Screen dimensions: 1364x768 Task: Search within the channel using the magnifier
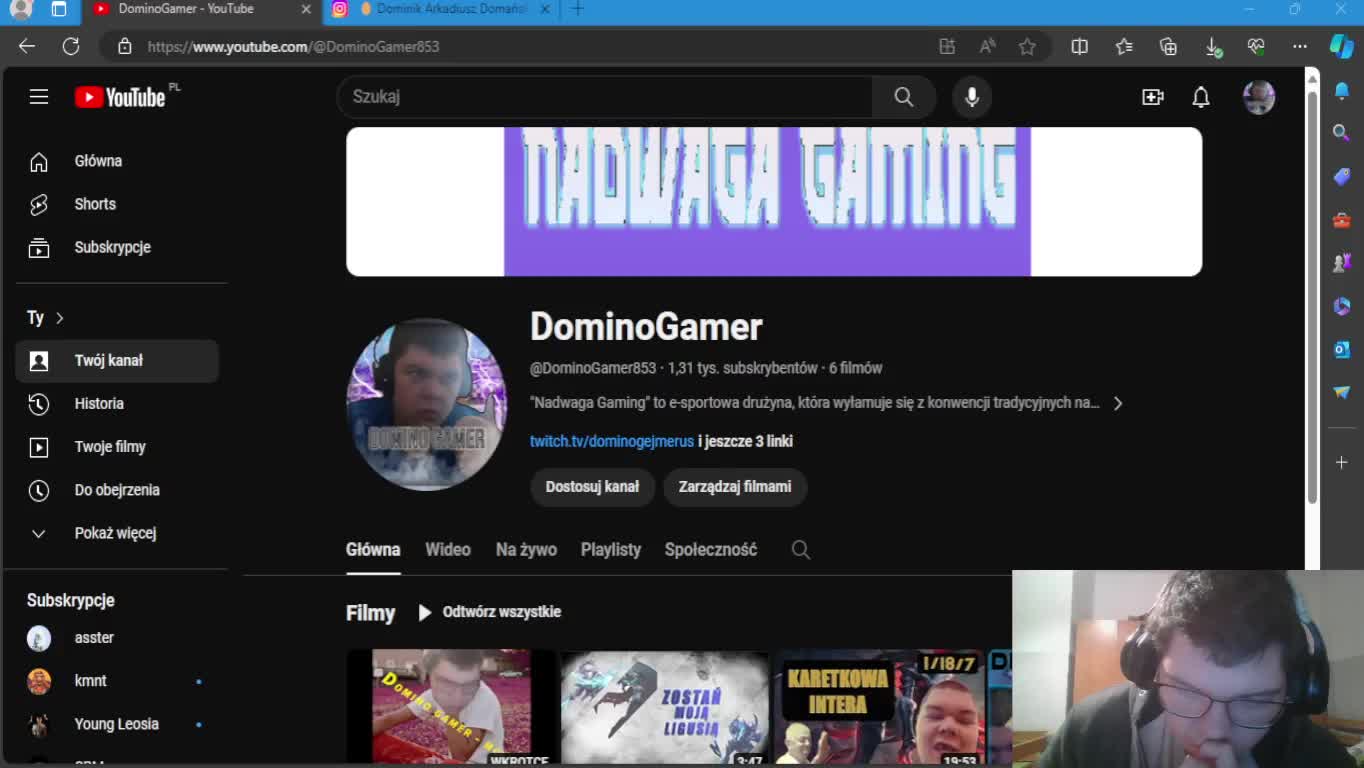(x=801, y=549)
